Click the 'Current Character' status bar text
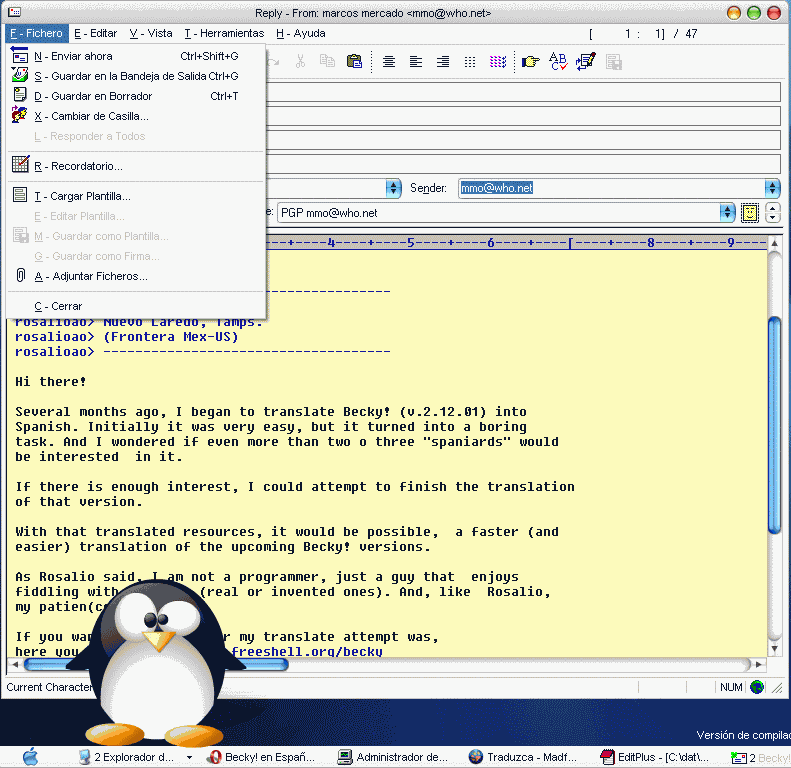 coord(49,687)
